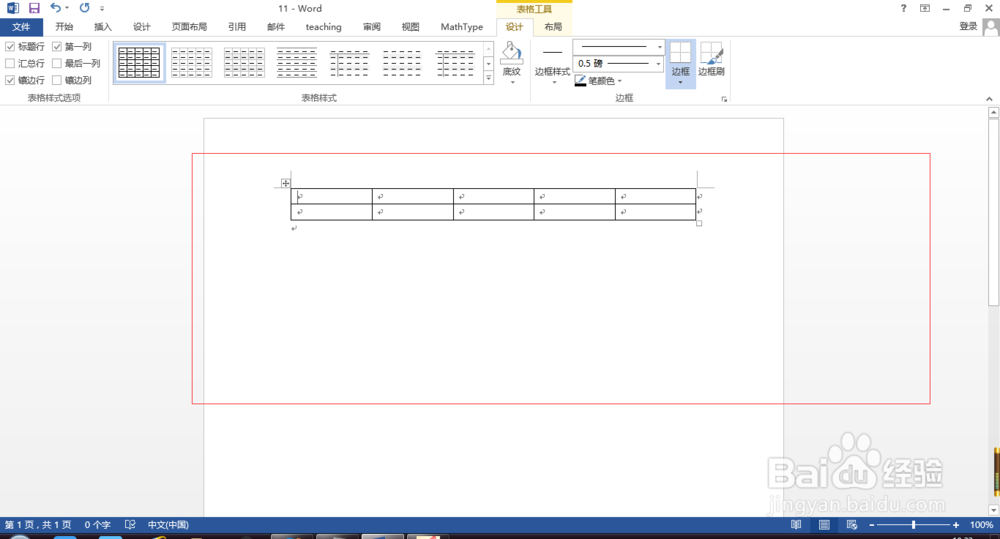Open the teaching tab
The width and height of the screenshot is (1000, 539).
tap(323, 27)
